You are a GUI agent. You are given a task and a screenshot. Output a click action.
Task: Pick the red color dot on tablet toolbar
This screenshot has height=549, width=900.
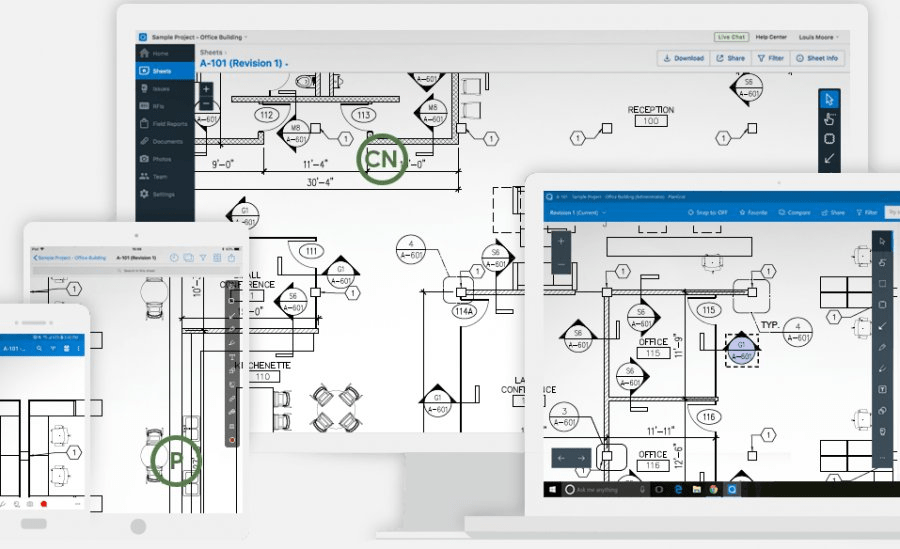point(232,440)
